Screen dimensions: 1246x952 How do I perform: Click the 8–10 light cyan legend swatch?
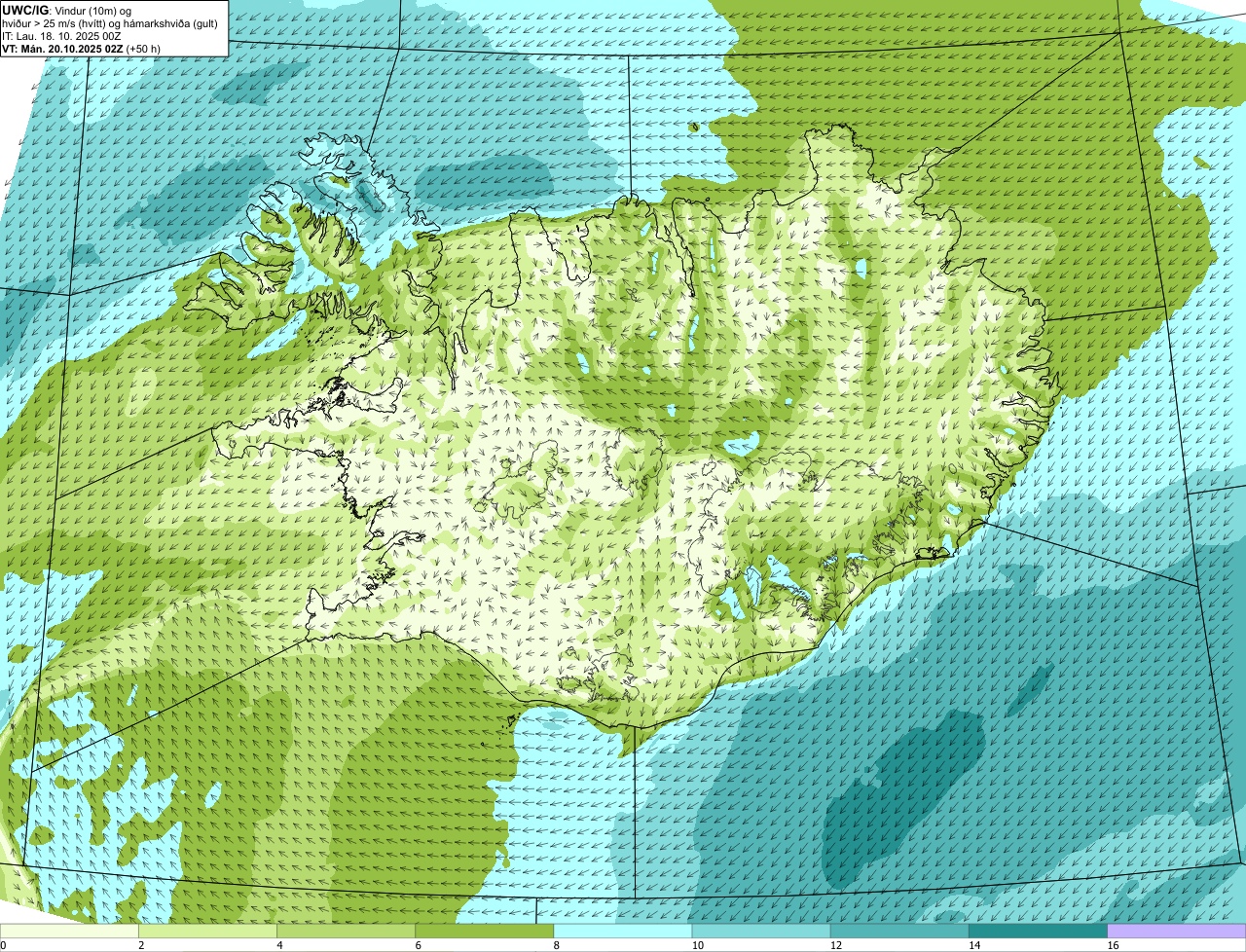click(x=623, y=932)
